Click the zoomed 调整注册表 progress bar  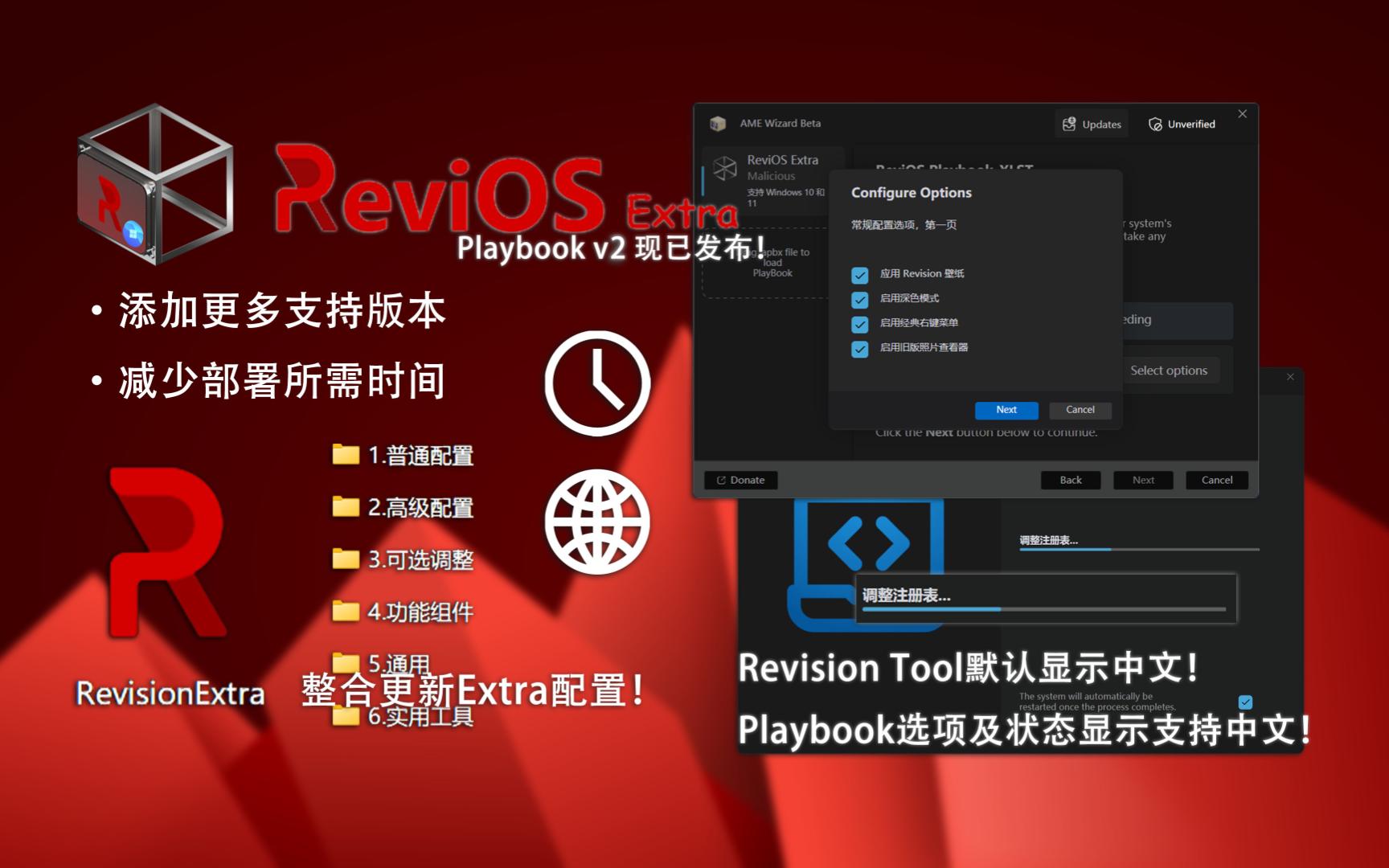pyautogui.click(x=1044, y=609)
